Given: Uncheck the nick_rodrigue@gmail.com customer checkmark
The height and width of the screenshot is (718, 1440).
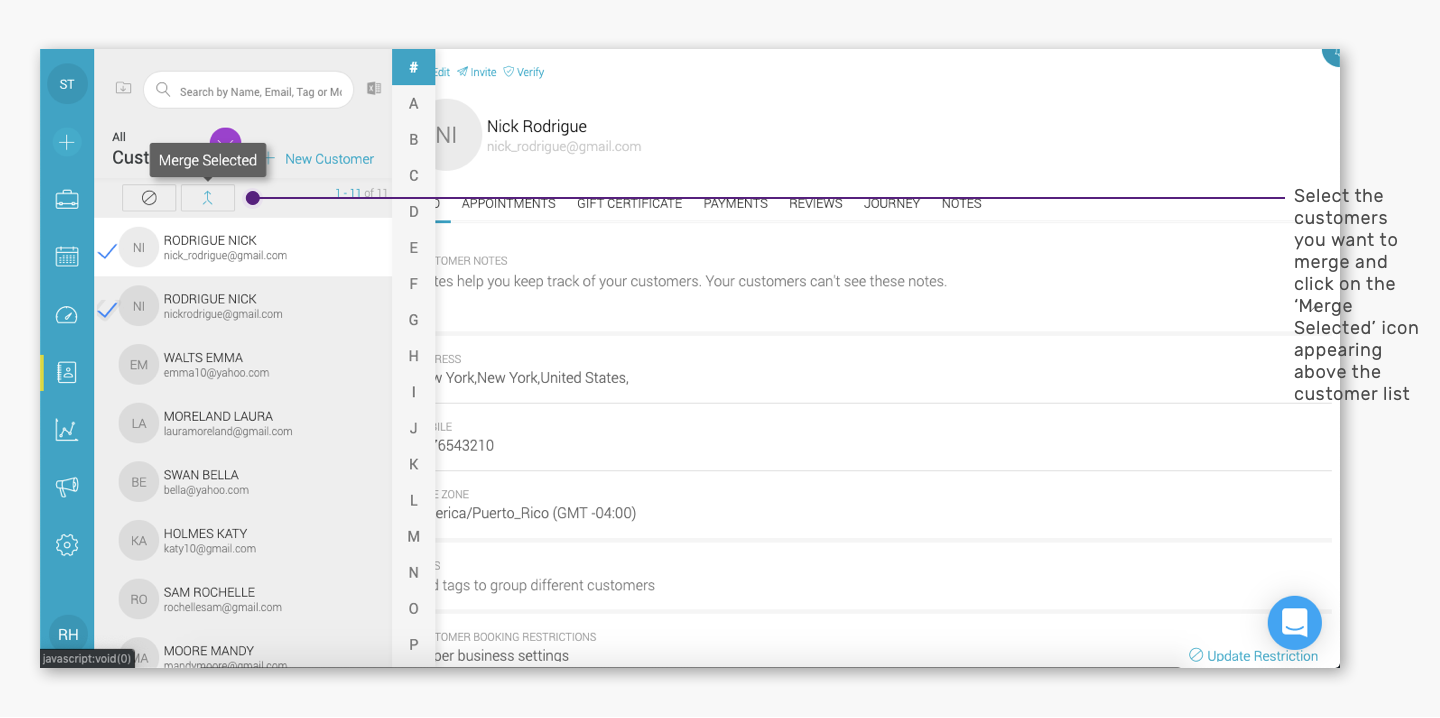Looking at the screenshot, I should point(107,252).
